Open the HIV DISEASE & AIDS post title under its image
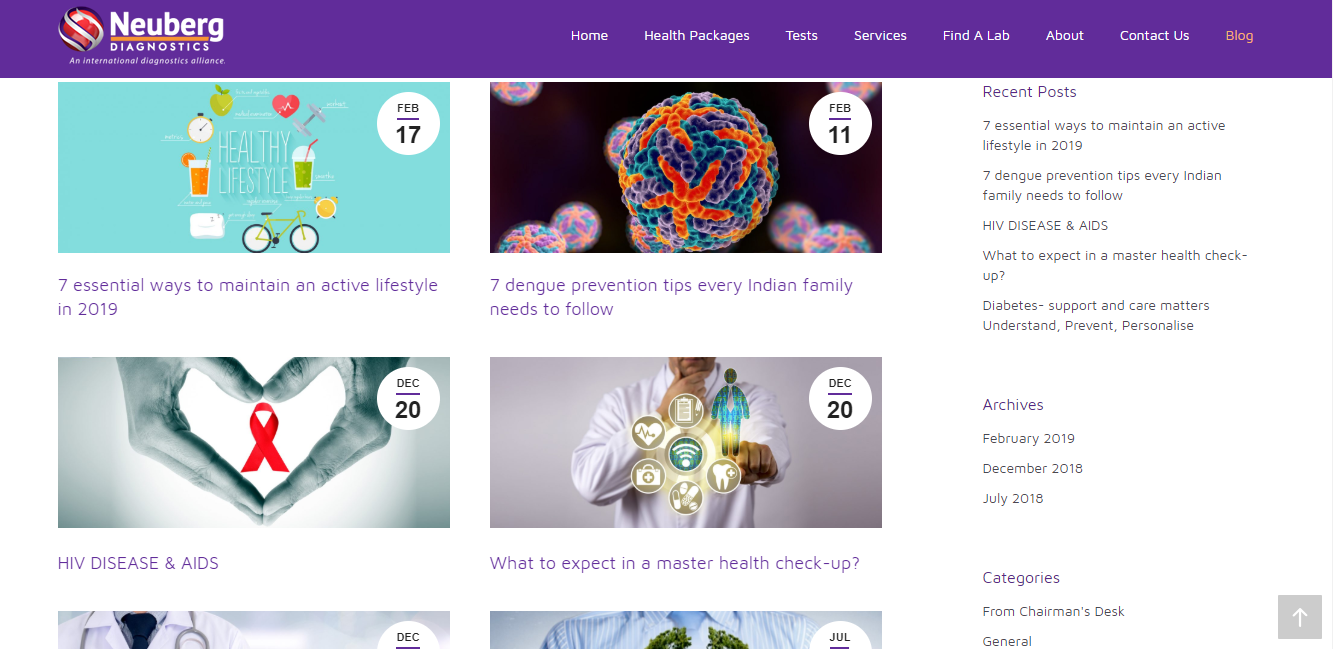The height and width of the screenshot is (649, 1333). (138, 563)
